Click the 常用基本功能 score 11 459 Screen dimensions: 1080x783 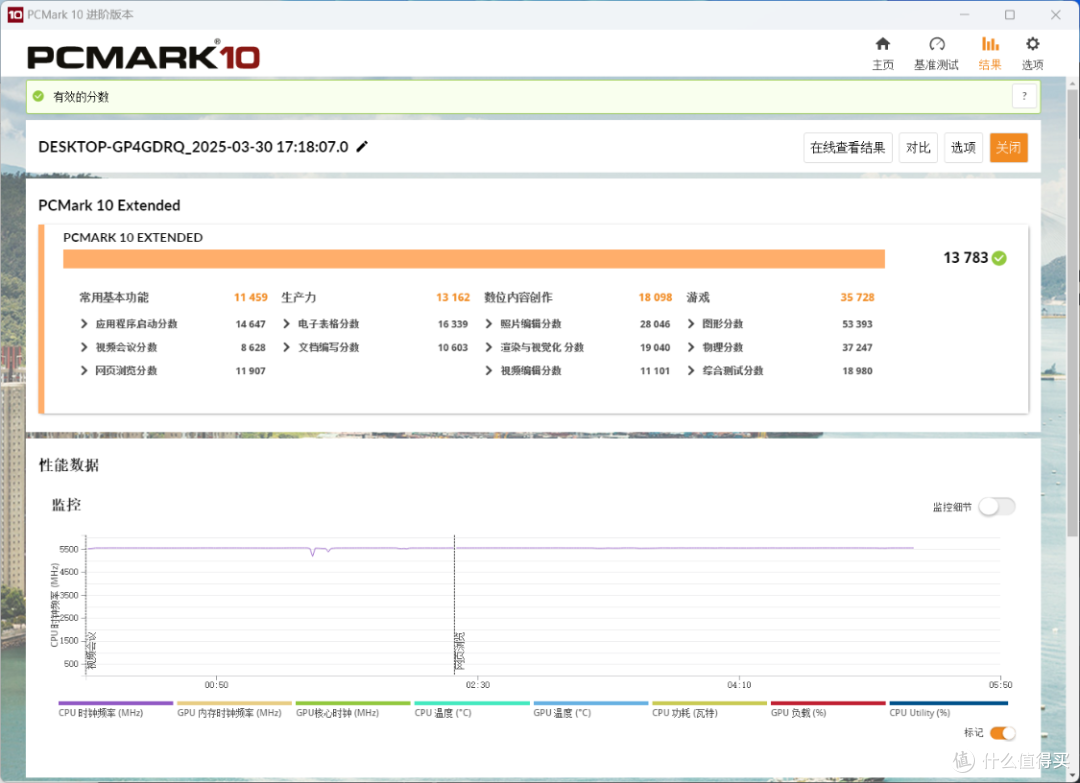[x=251, y=297]
